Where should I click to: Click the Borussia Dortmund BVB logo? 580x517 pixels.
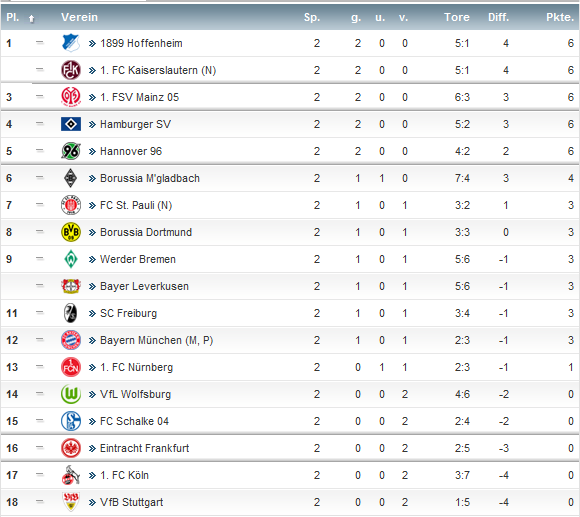pyautogui.click(x=71, y=232)
